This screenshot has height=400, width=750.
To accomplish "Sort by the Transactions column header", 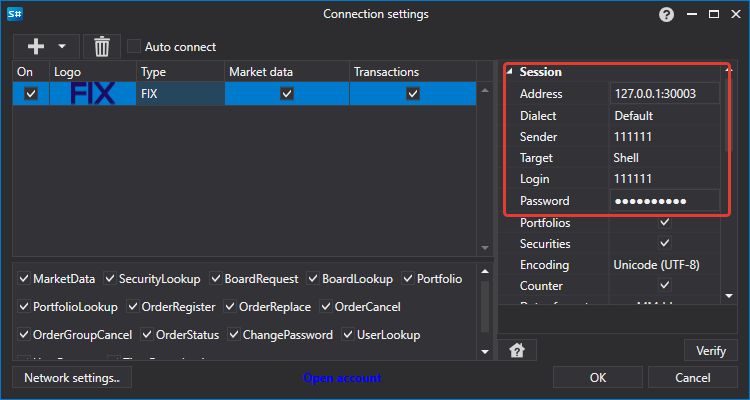I will tap(413, 72).
